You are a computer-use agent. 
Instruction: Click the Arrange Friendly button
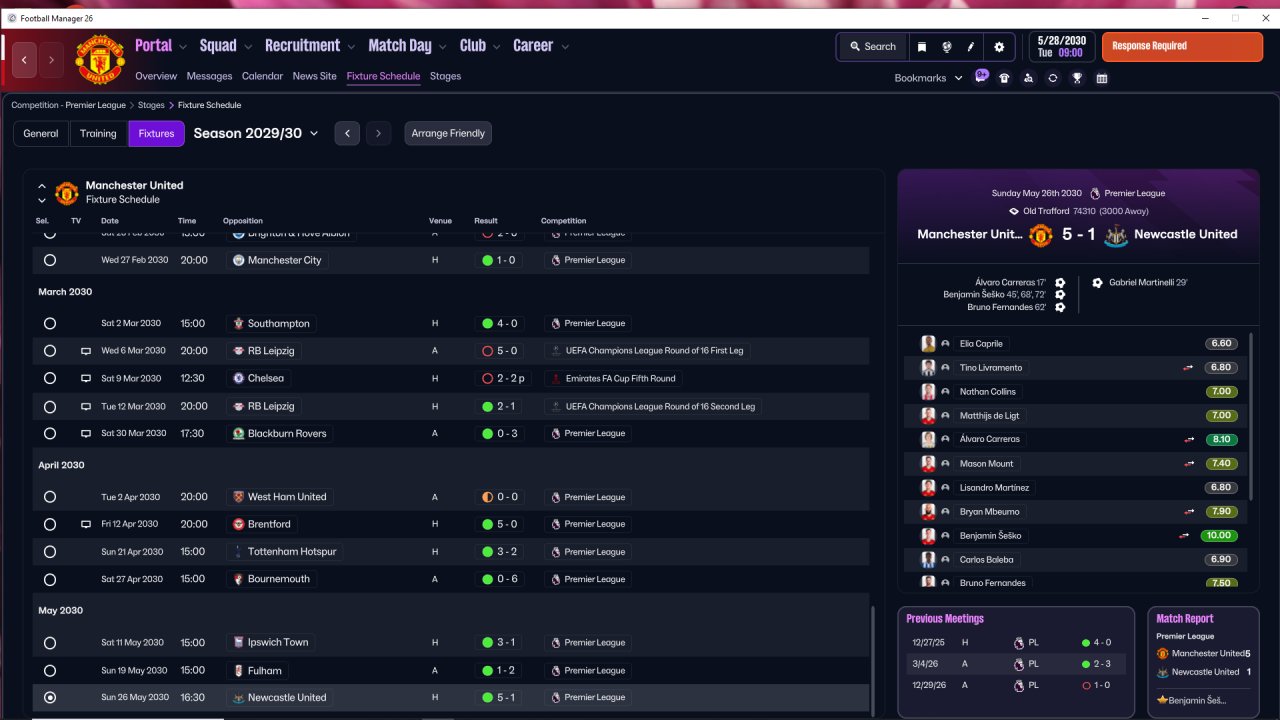click(x=448, y=133)
